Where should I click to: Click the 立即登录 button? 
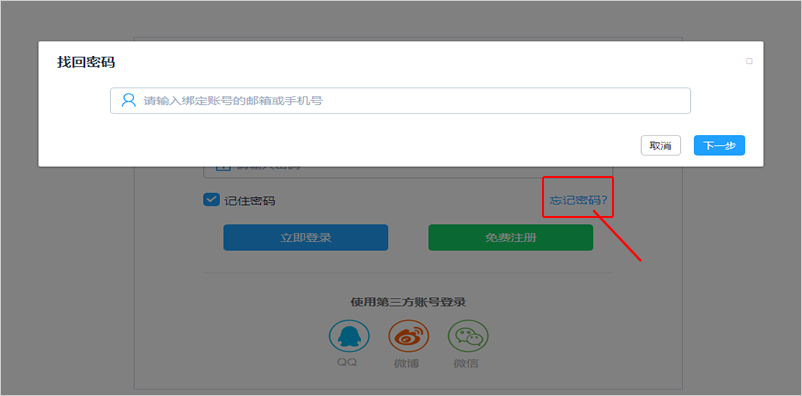pyautogui.click(x=306, y=237)
